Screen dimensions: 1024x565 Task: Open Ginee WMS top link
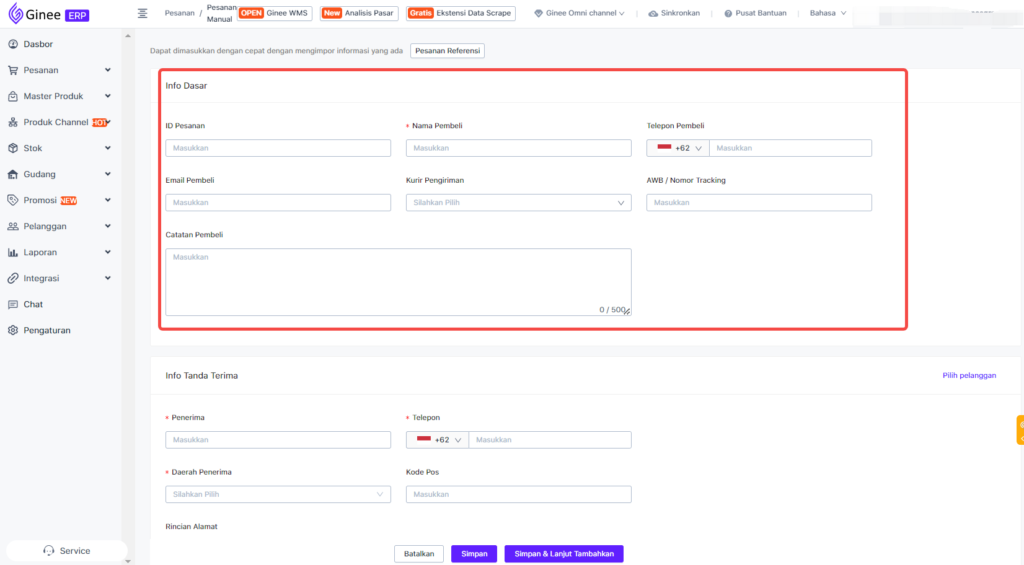tap(275, 13)
